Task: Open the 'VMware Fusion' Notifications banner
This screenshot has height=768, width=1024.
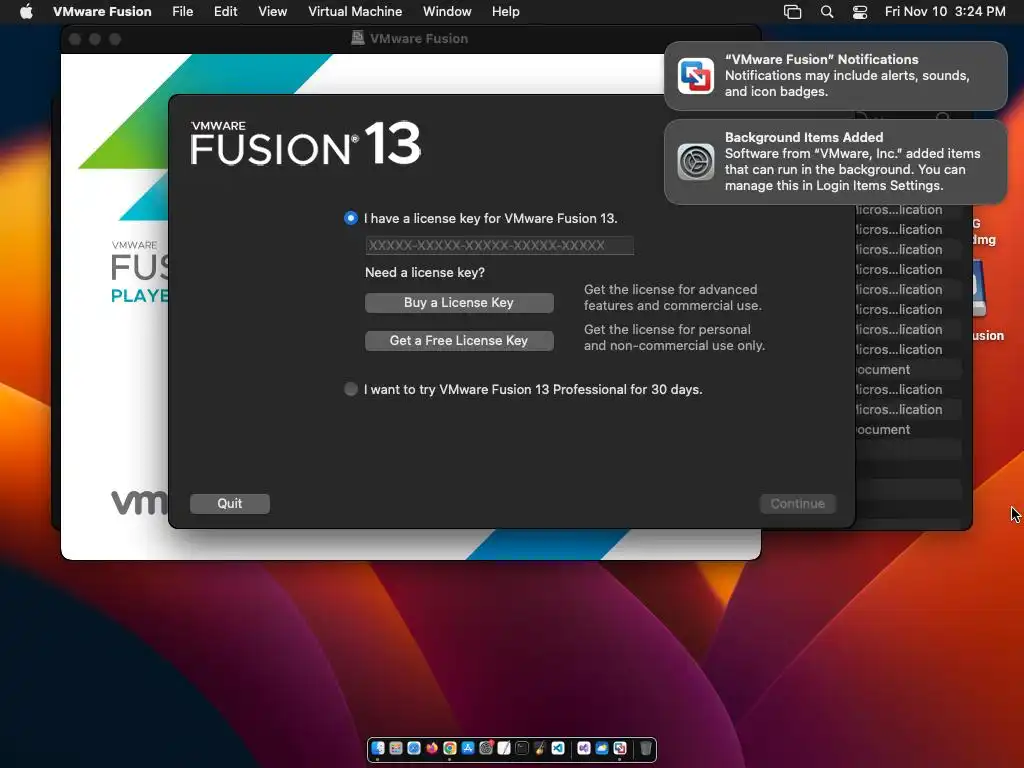Action: point(835,76)
